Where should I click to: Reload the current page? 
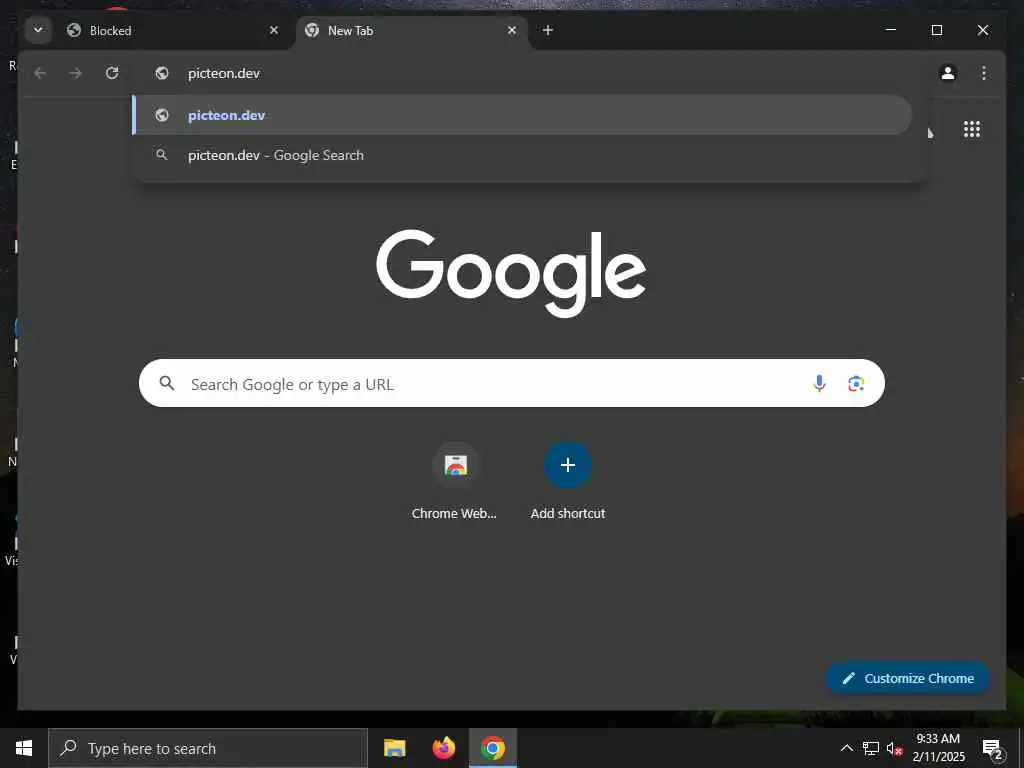112,73
